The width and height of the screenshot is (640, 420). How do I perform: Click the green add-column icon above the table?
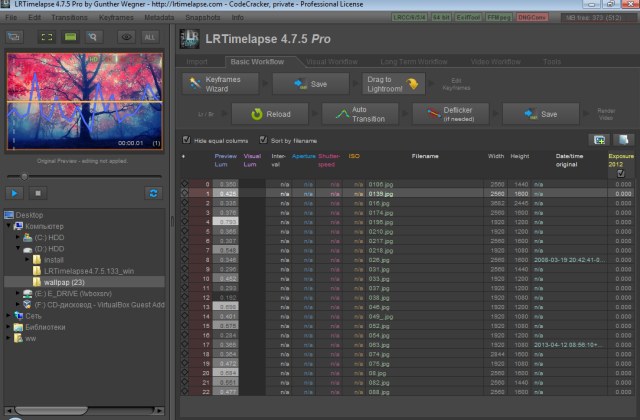coord(599,140)
